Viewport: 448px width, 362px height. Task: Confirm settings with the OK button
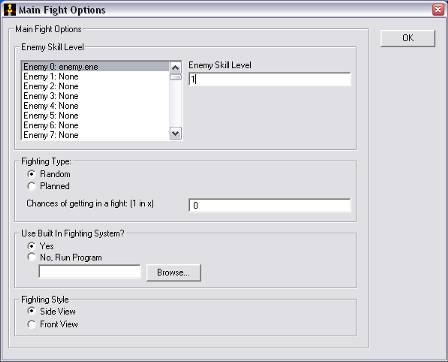pos(408,38)
